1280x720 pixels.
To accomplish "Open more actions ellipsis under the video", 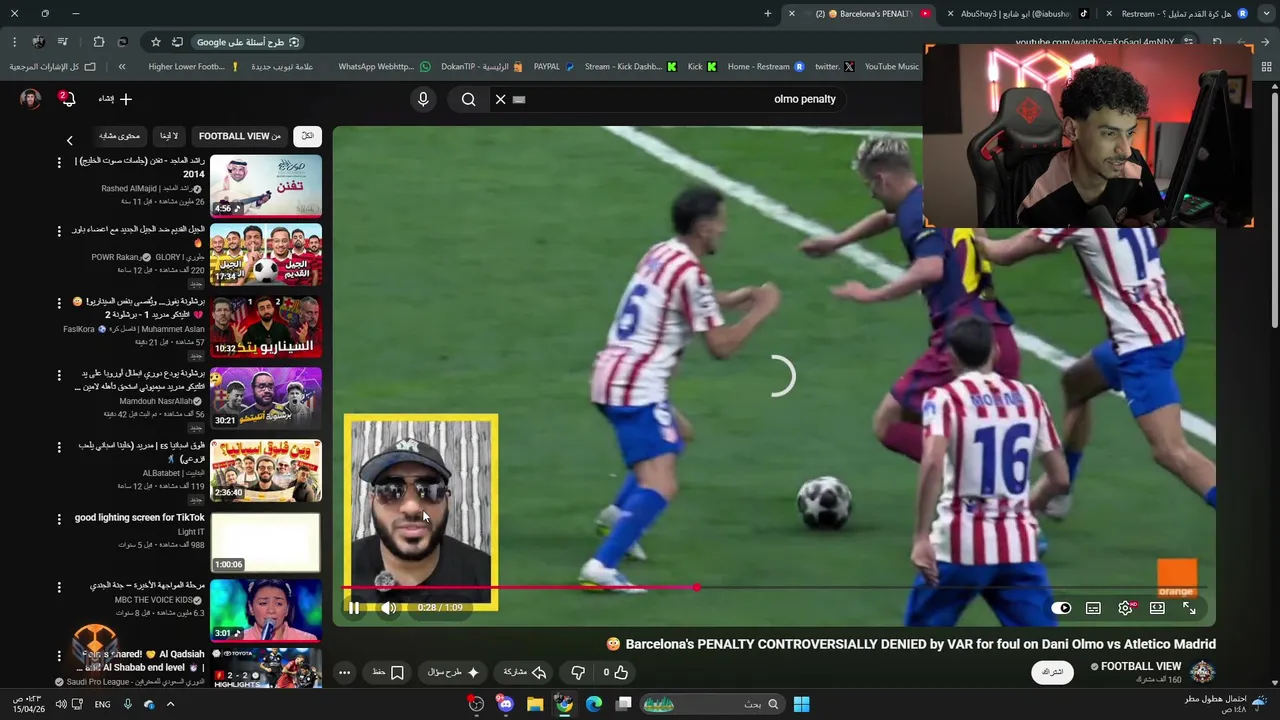I will pyautogui.click(x=344, y=673).
